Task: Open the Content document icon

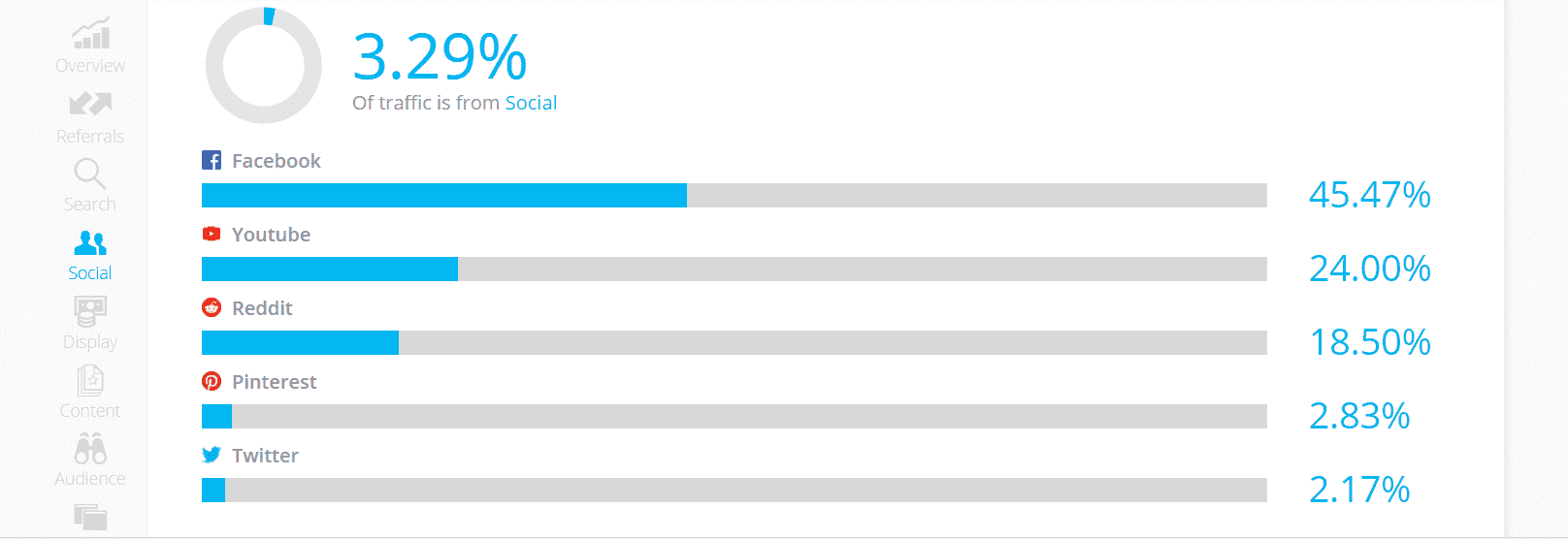Action: (x=90, y=381)
